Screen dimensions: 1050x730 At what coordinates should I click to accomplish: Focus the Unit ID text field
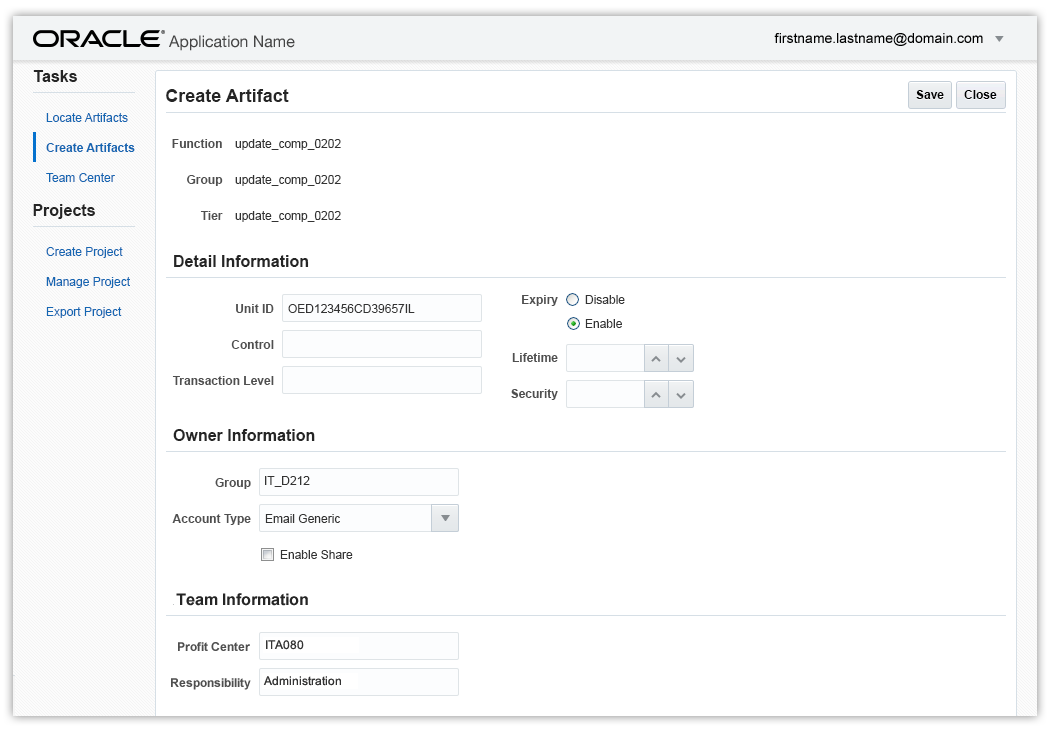pos(381,308)
